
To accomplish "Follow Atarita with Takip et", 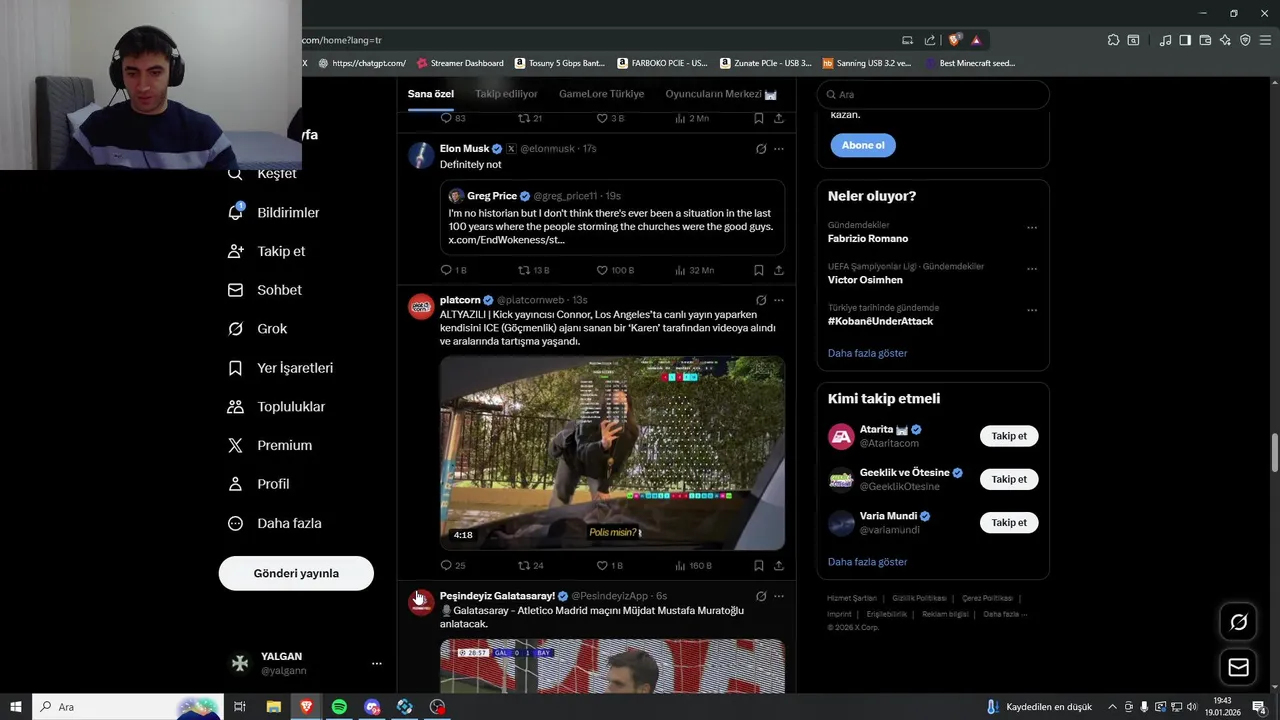I will pyautogui.click(x=1009, y=436).
